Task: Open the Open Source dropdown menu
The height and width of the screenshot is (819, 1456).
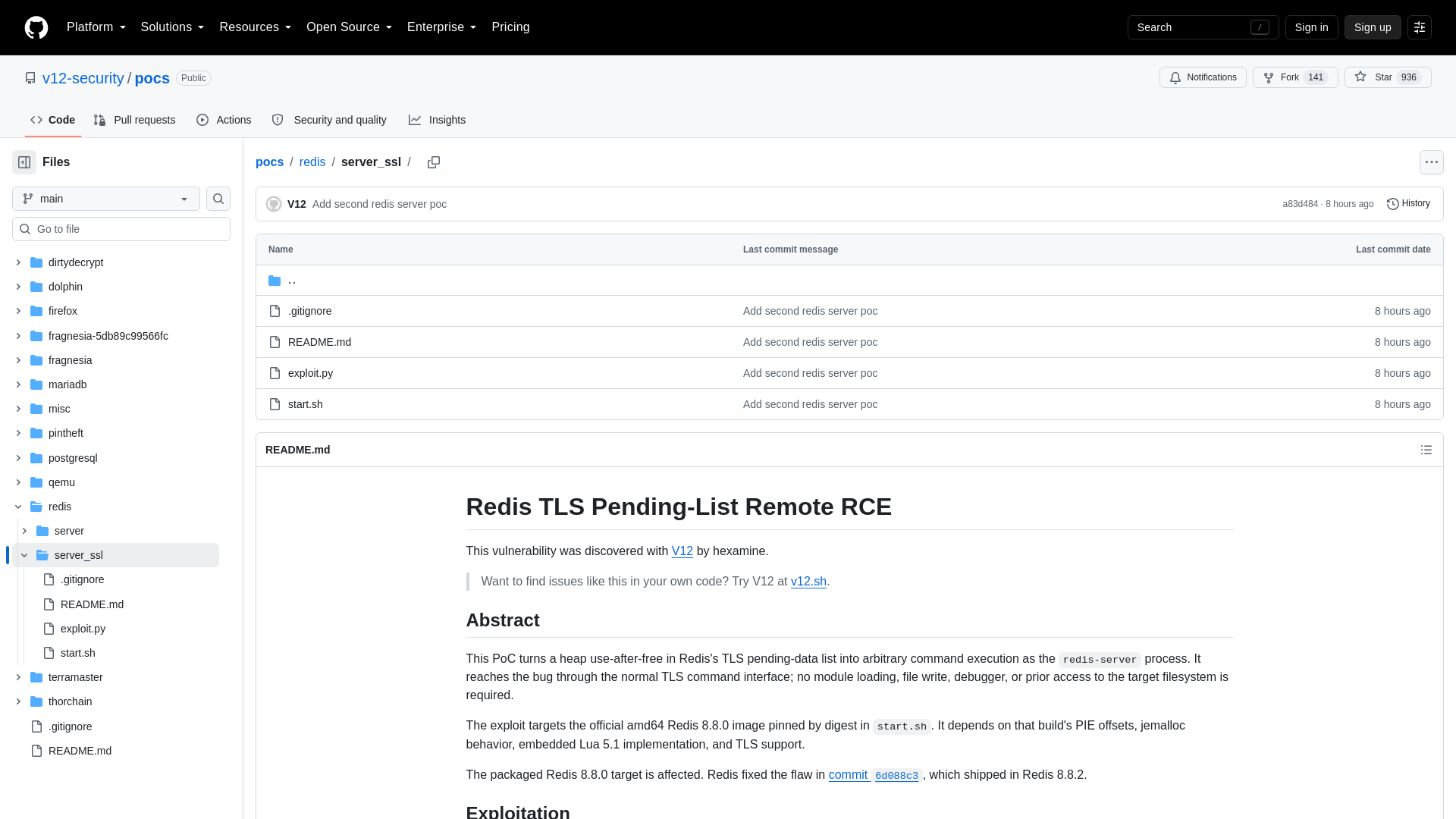Action: pos(349,27)
